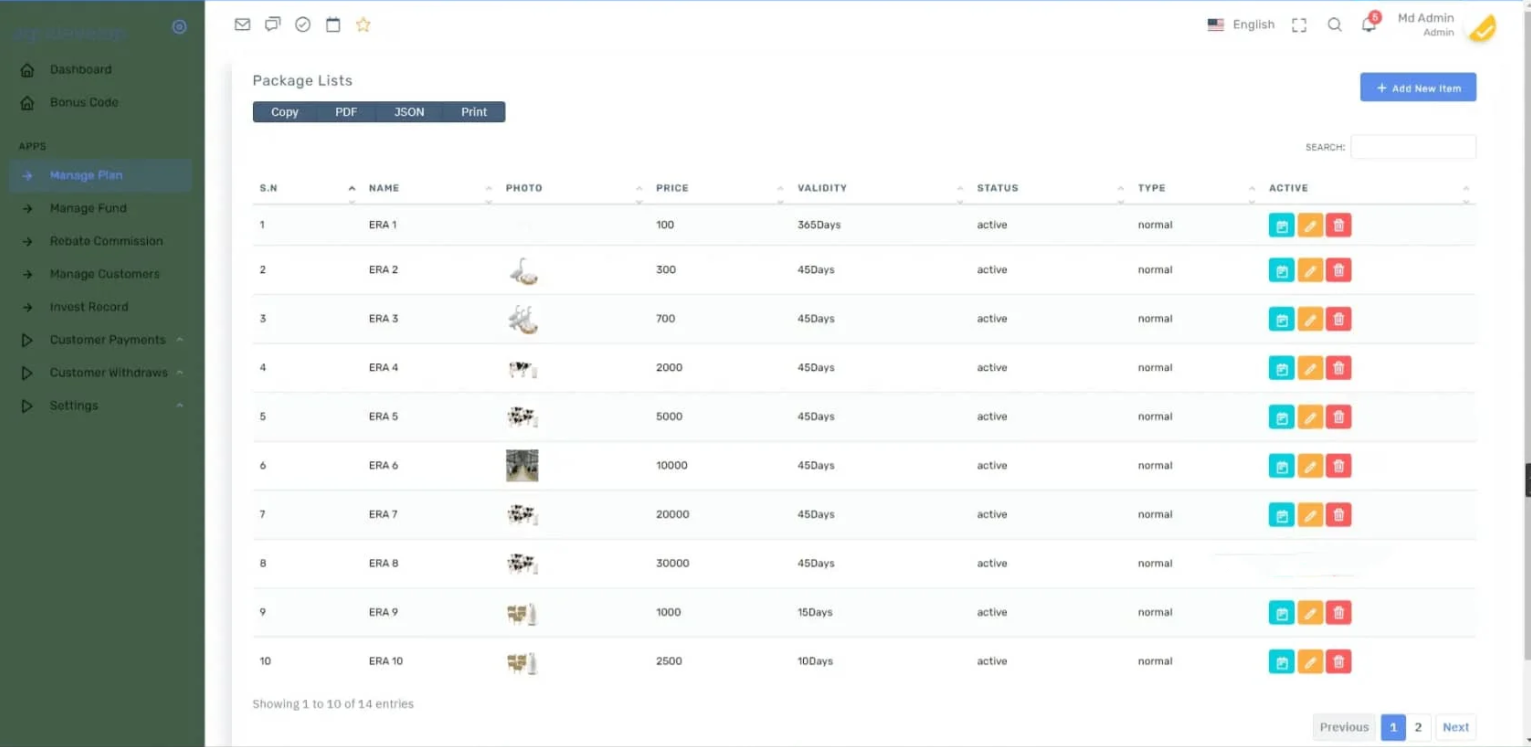The image size is (1531, 747).
Task: Click the mail envelope icon in top bar
Action: click(x=242, y=25)
